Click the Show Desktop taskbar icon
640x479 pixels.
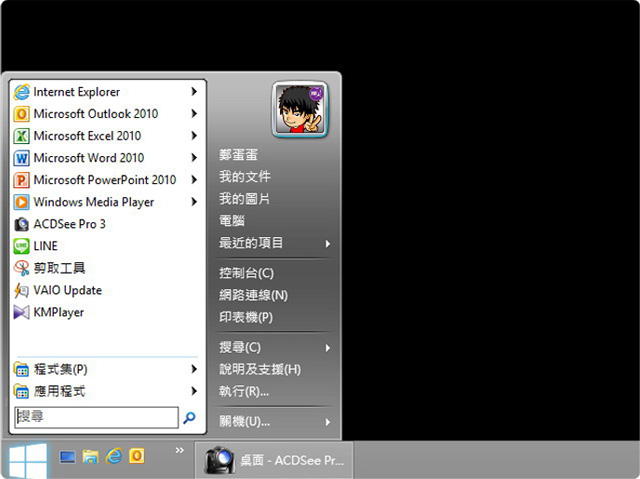tap(67, 457)
